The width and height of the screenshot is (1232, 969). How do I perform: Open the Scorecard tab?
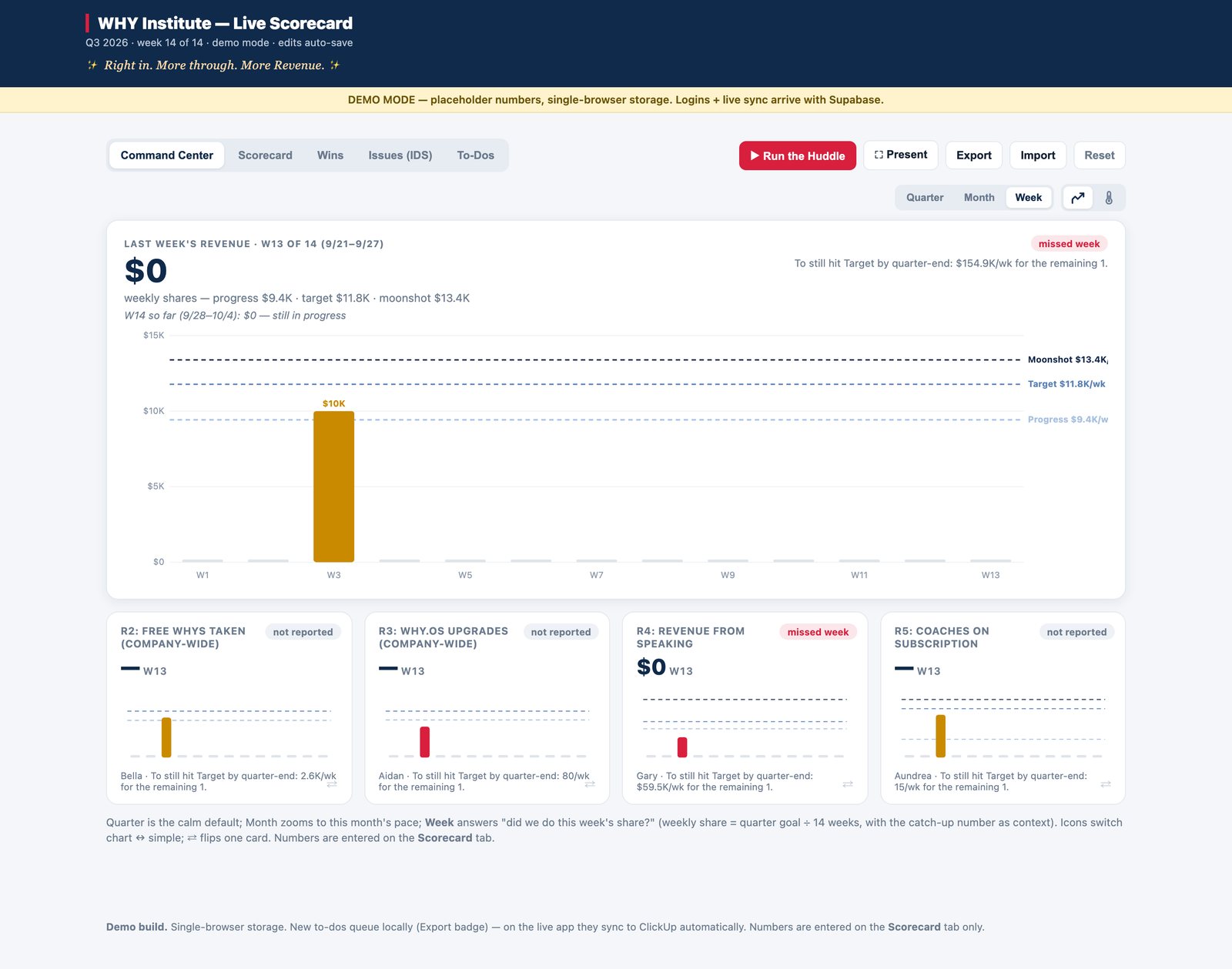265,155
